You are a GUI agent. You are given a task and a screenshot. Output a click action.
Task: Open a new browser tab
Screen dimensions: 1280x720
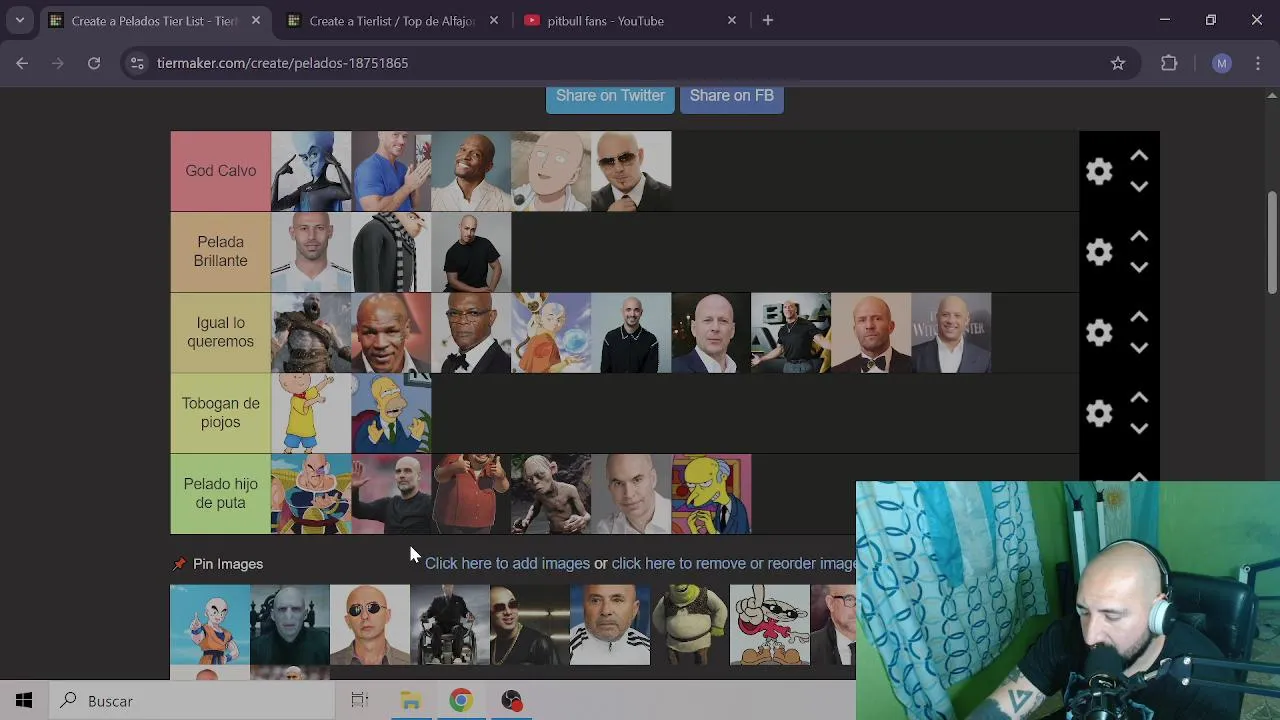tap(768, 20)
